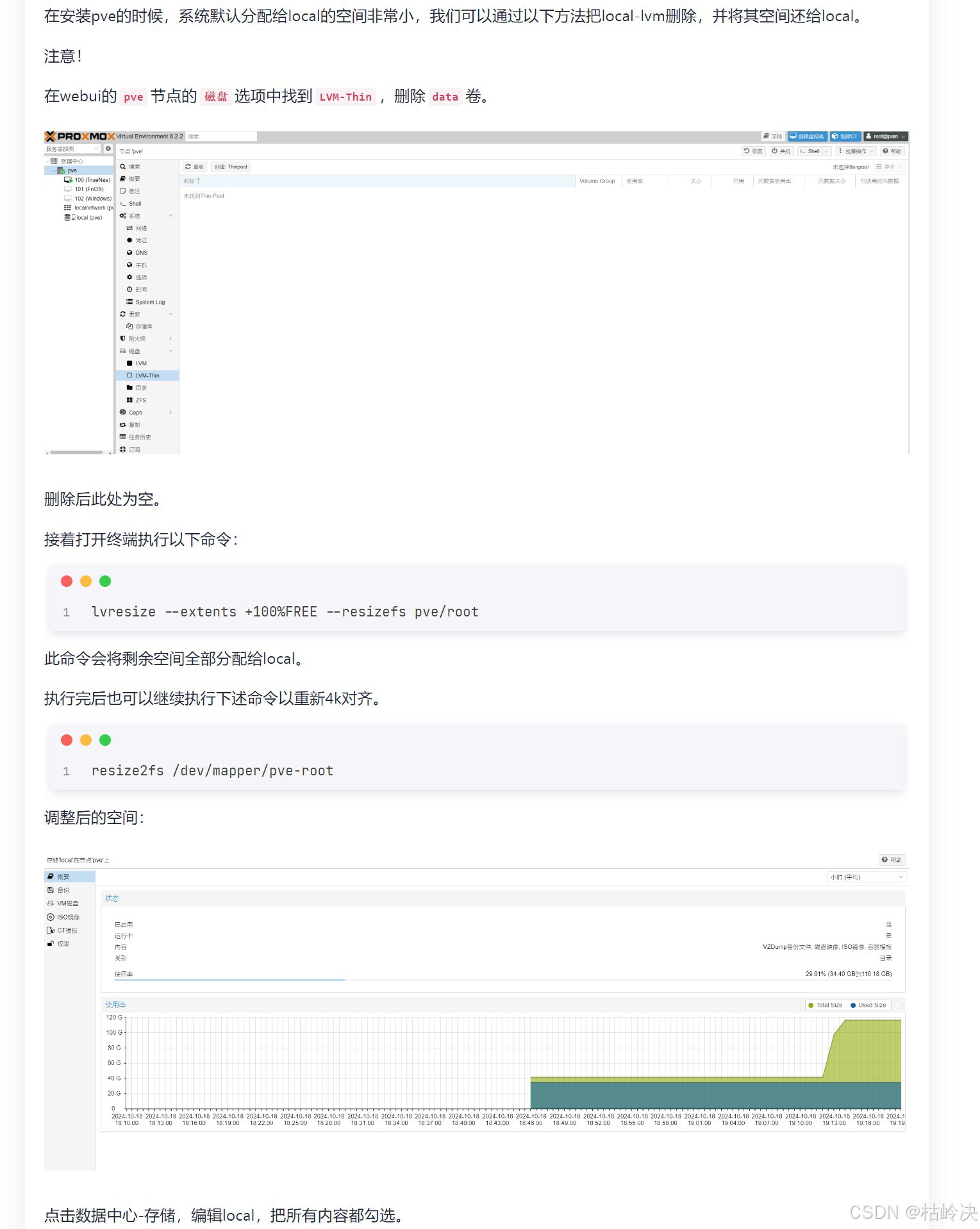Open the root@pam user menu
This screenshot has height=1229, width=980.
pos(886,136)
